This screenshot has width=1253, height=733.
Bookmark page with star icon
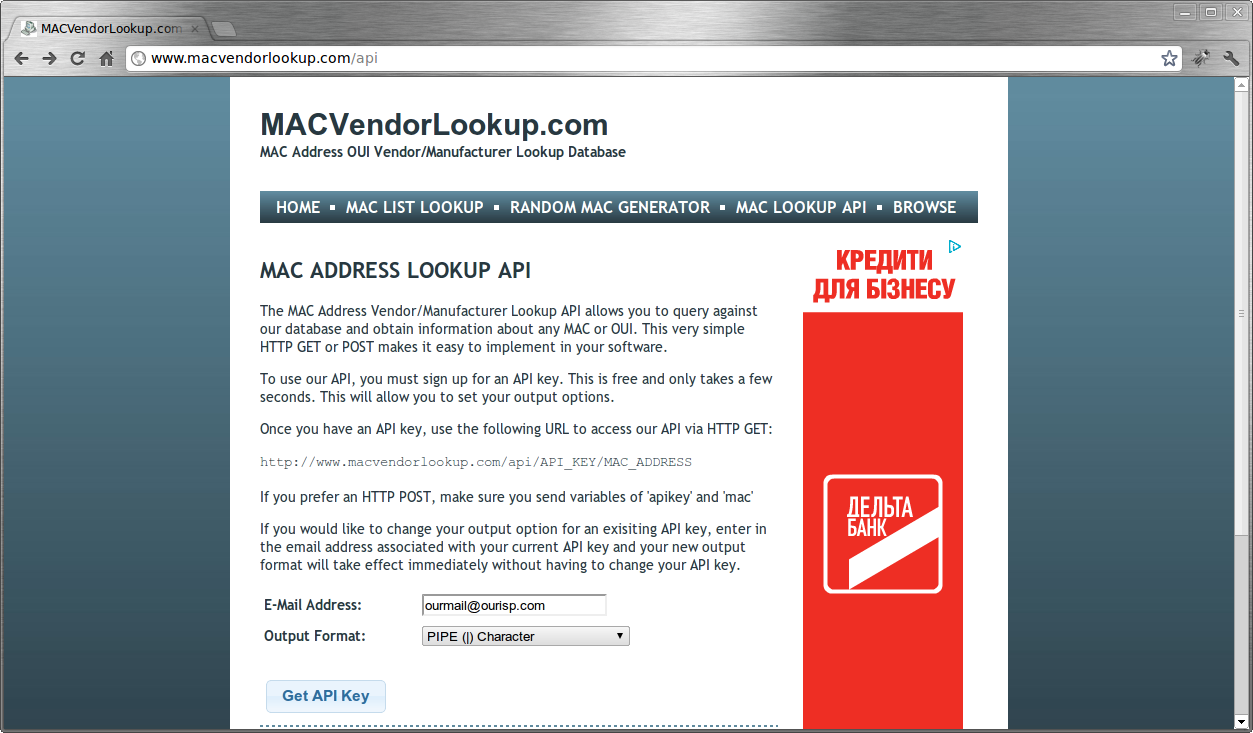tap(1169, 58)
